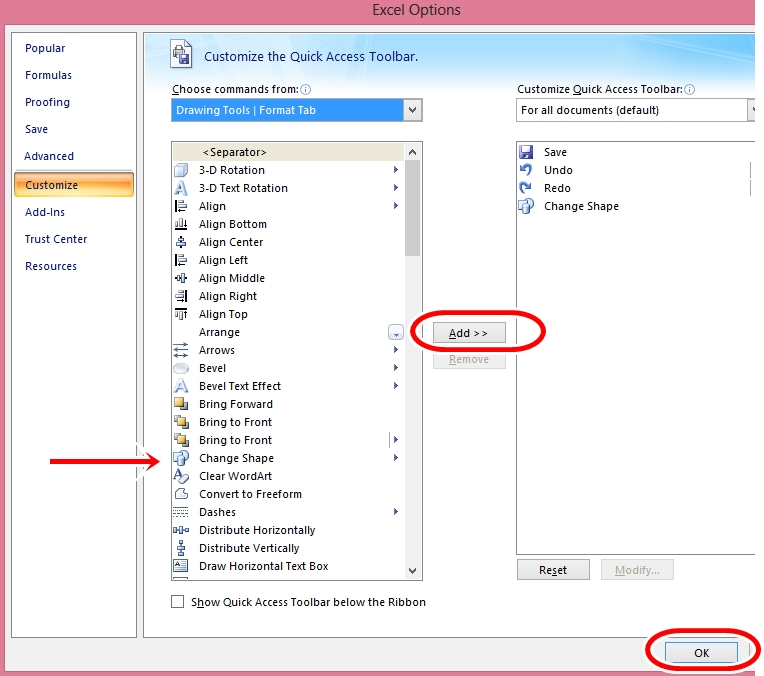Select the <Separator> list entry
The width and height of the screenshot is (764, 676).
tap(288, 152)
